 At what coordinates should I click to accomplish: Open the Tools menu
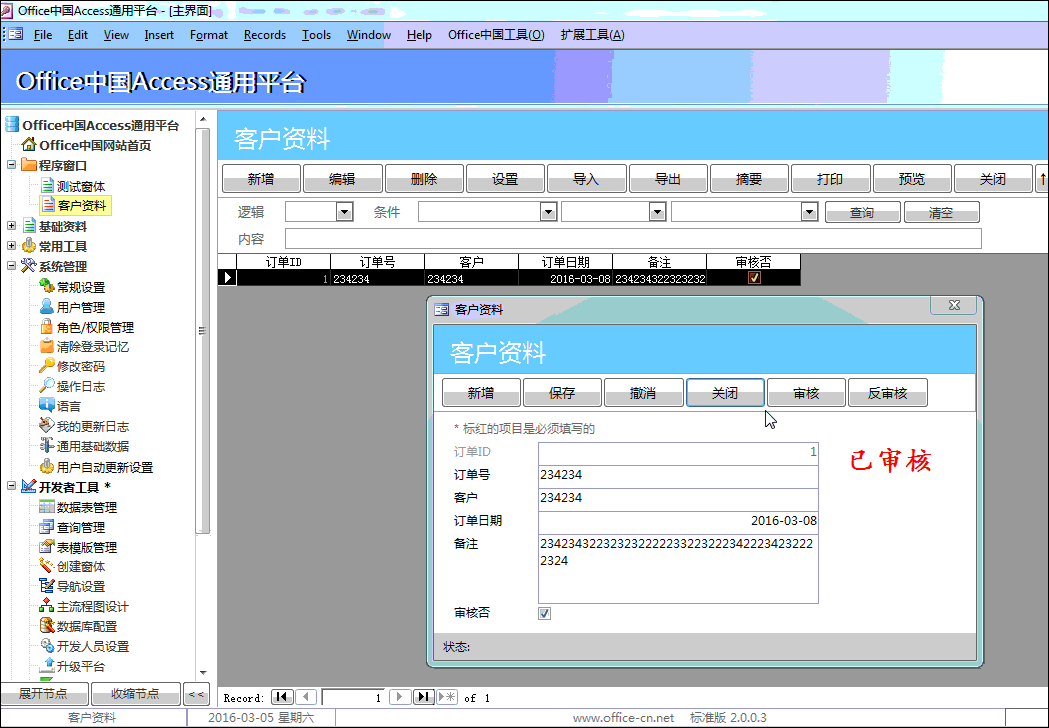[x=316, y=35]
